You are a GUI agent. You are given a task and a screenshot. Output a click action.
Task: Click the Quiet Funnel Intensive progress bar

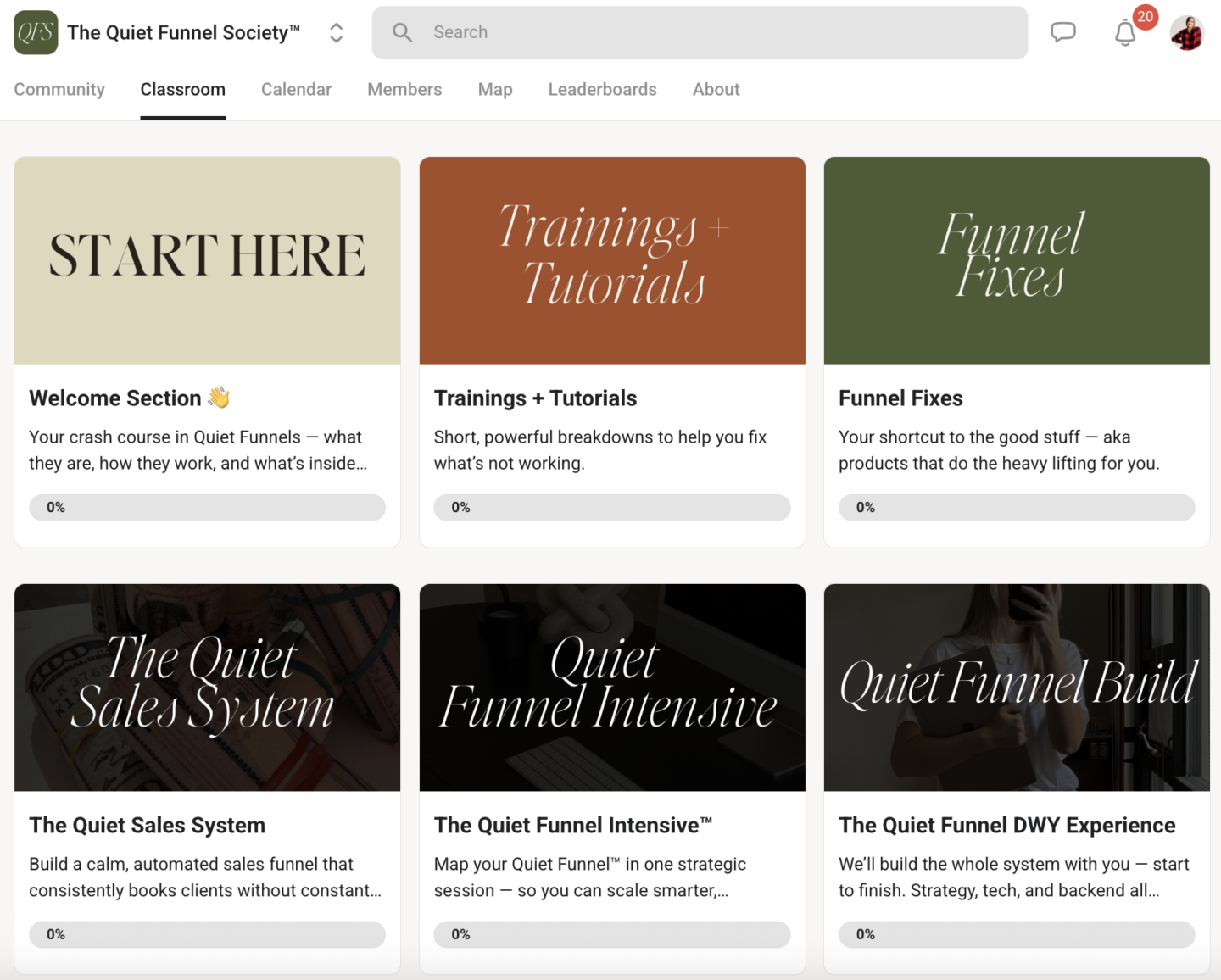612,934
